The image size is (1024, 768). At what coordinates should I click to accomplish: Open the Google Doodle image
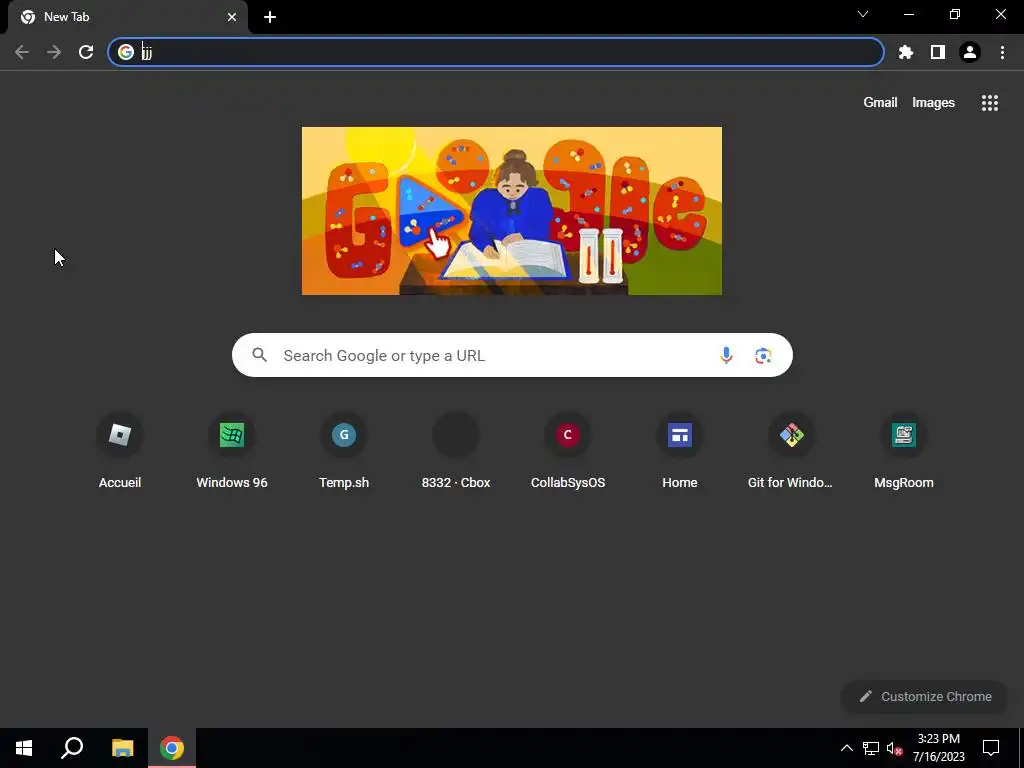[512, 211]
